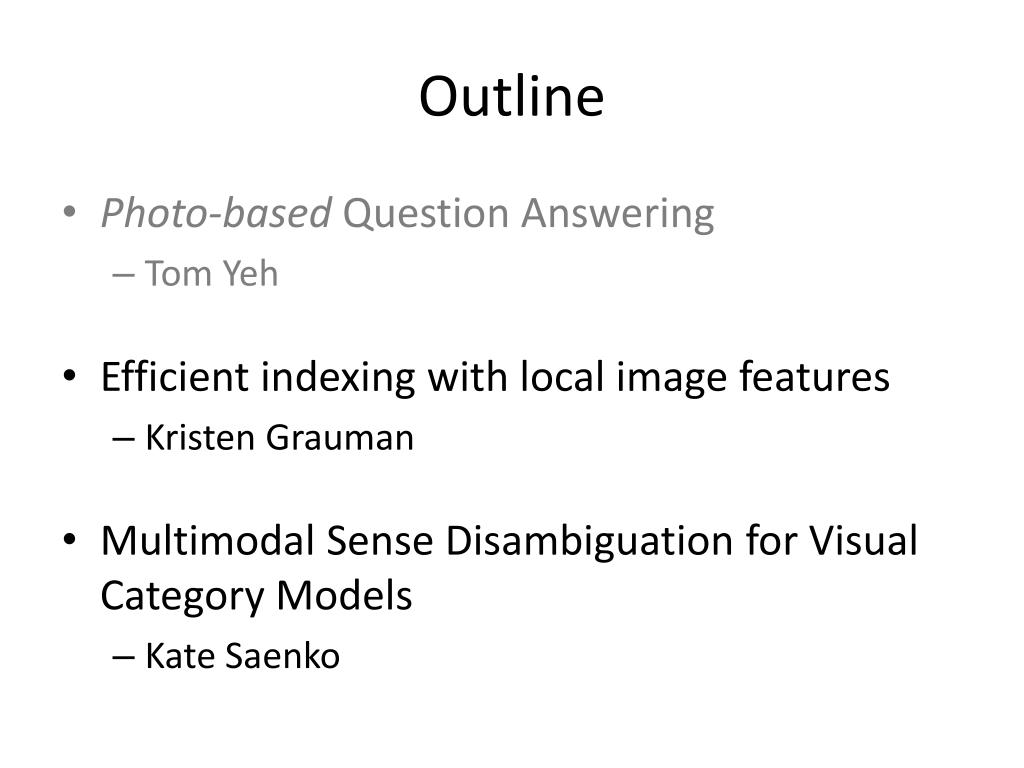This screenshot has height=768, width=1024.
Task: Select the Efficient indexing bullet text
Action: click(495, 377)
